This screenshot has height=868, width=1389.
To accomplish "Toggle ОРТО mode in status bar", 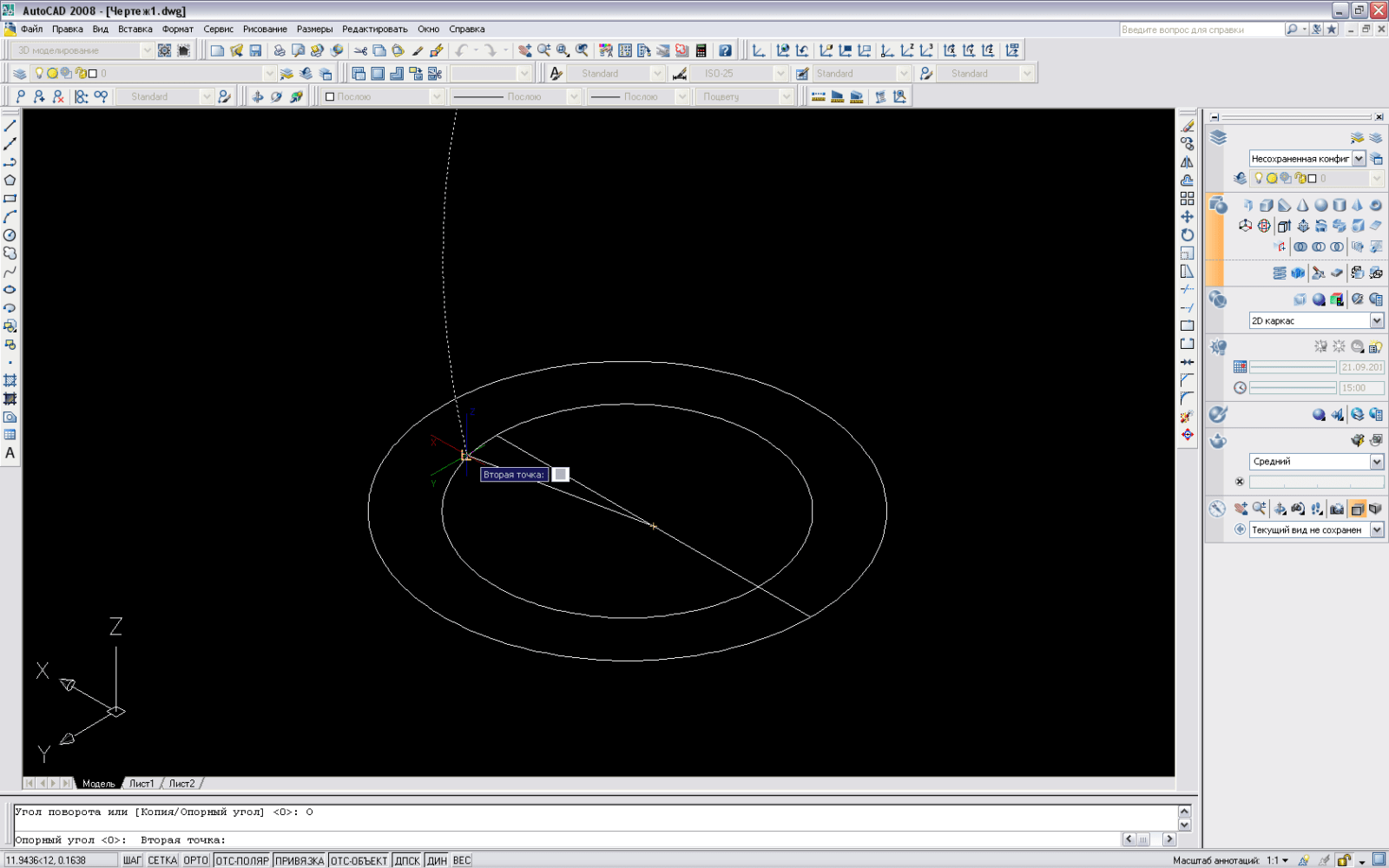I will pyautogui.click(x=195, y=860).
